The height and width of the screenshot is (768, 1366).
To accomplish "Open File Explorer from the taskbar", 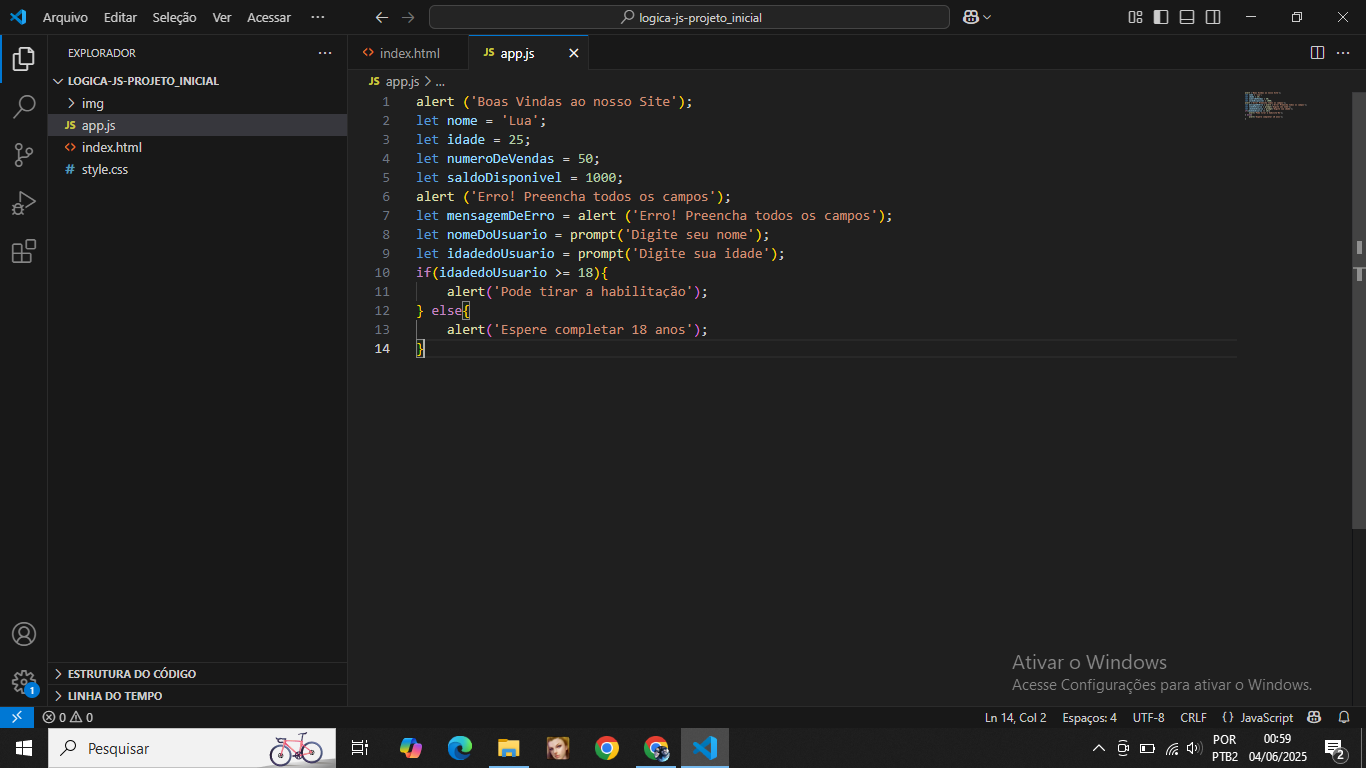I will click(x=509, y=747).
